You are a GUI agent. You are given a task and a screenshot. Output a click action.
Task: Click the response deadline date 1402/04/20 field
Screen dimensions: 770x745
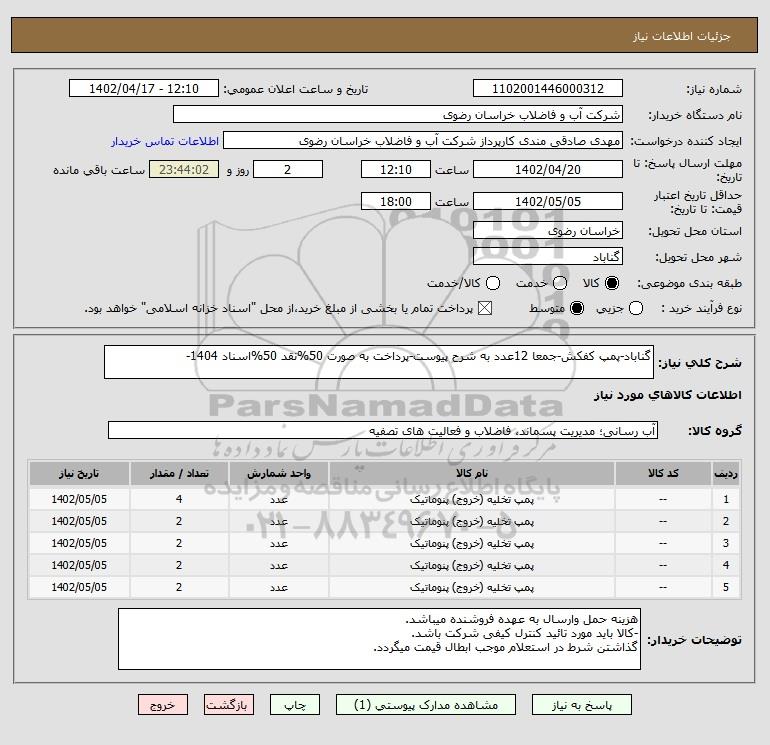click(548, 169)
